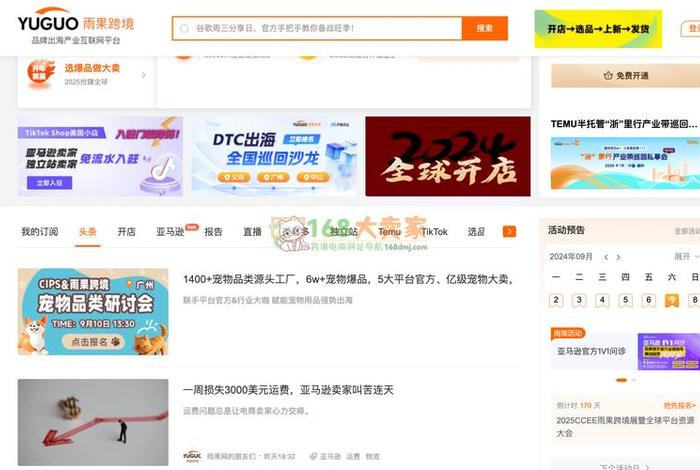Screen dimensions: 700x470
Task: Switch to the 头条 tab
Action: (88, 232)
